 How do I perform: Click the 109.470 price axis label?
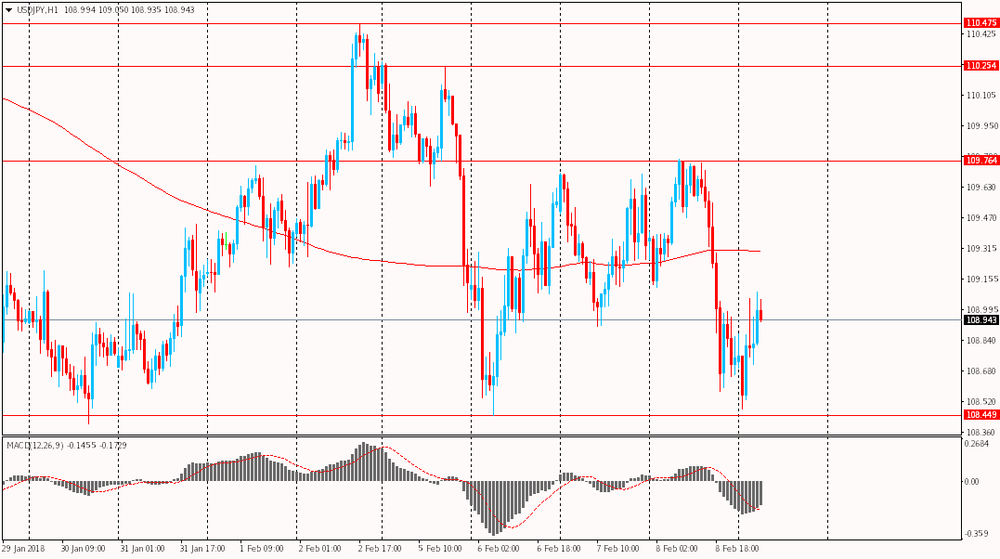[982, 218]
